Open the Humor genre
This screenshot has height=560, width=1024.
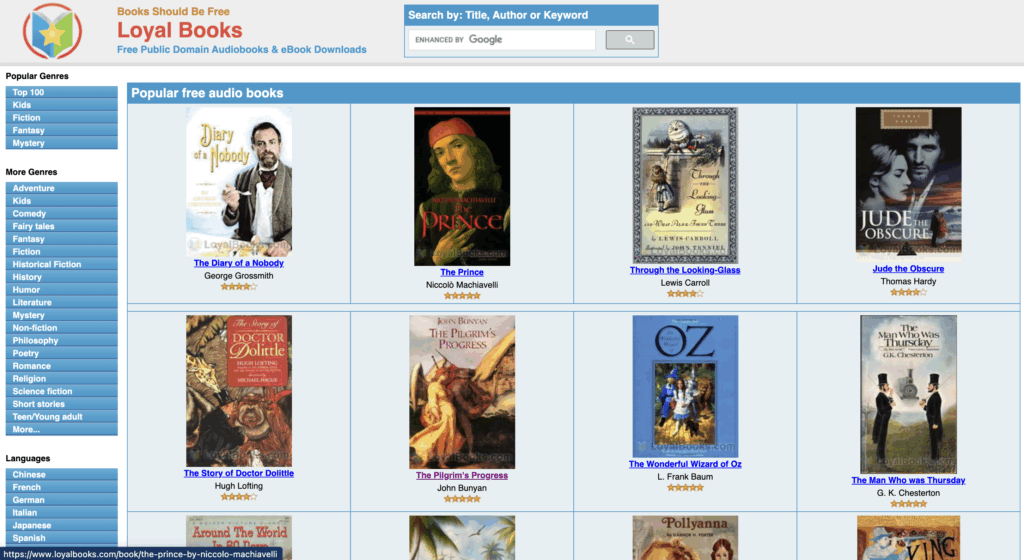[61, 290]
